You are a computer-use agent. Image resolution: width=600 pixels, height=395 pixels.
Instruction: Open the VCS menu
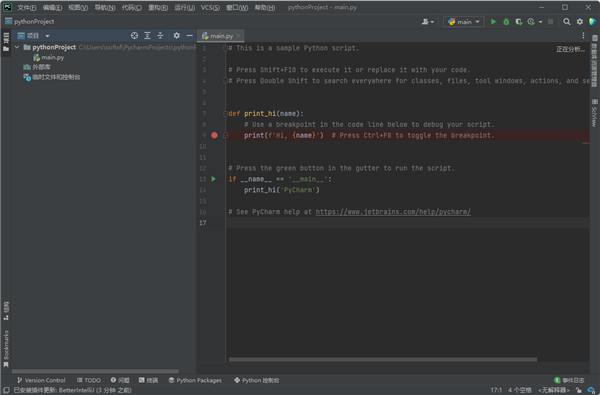coord(210,8)
